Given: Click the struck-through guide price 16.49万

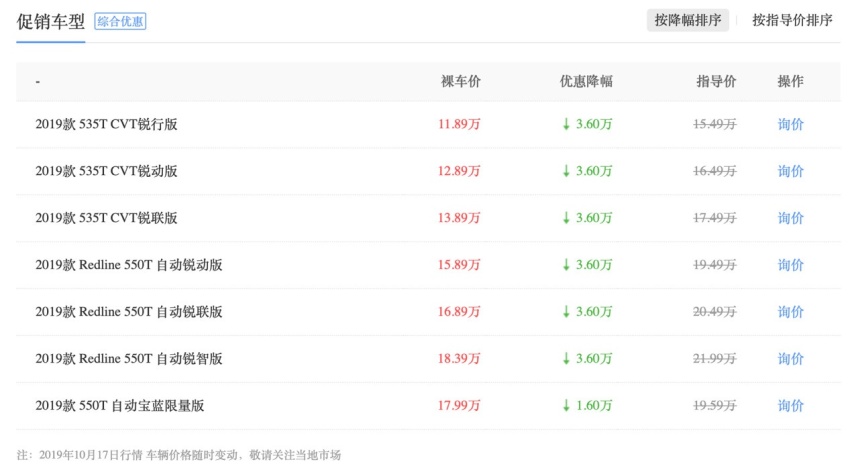Looking at the screenshot, I should tap(715, 171).
